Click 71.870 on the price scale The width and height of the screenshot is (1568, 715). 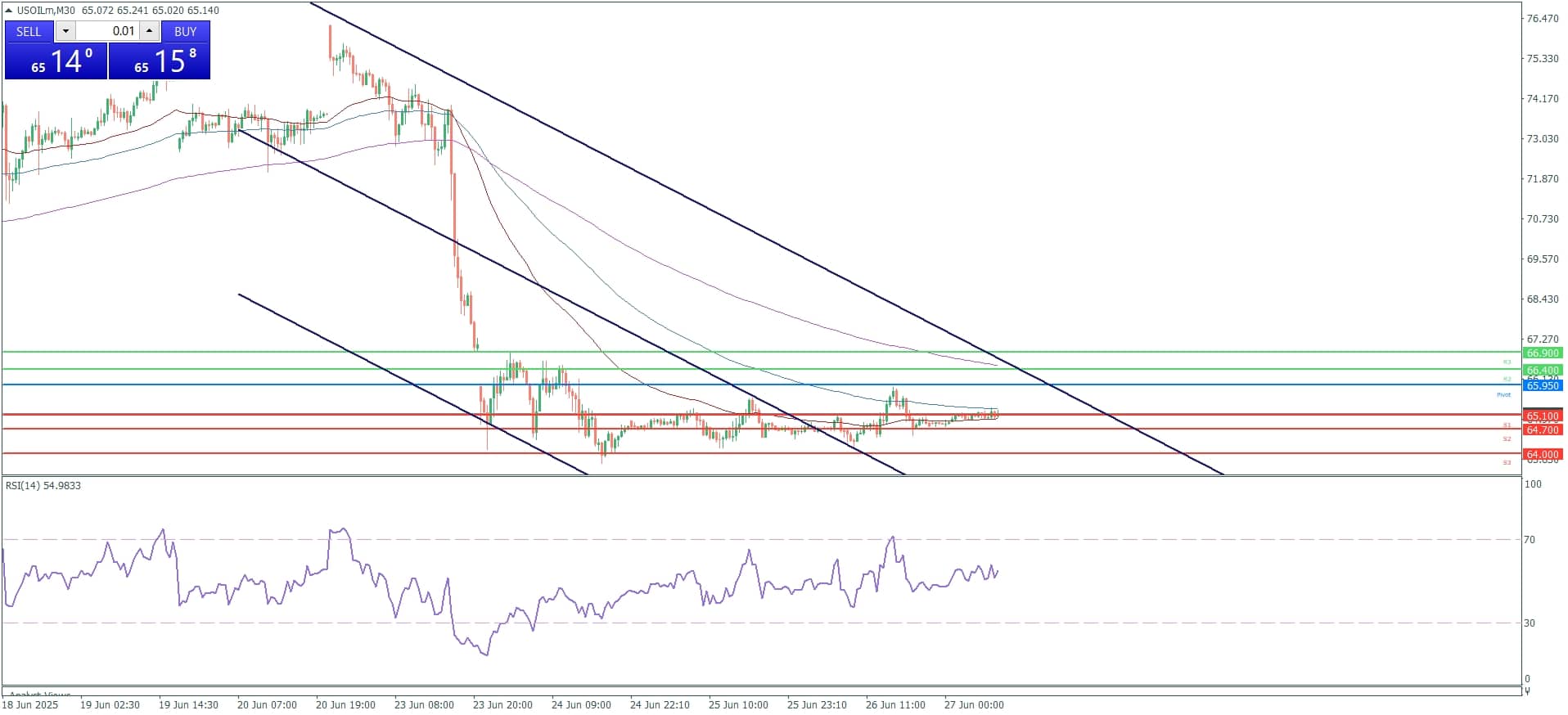pyautogui.click(x=1543, y=178)
